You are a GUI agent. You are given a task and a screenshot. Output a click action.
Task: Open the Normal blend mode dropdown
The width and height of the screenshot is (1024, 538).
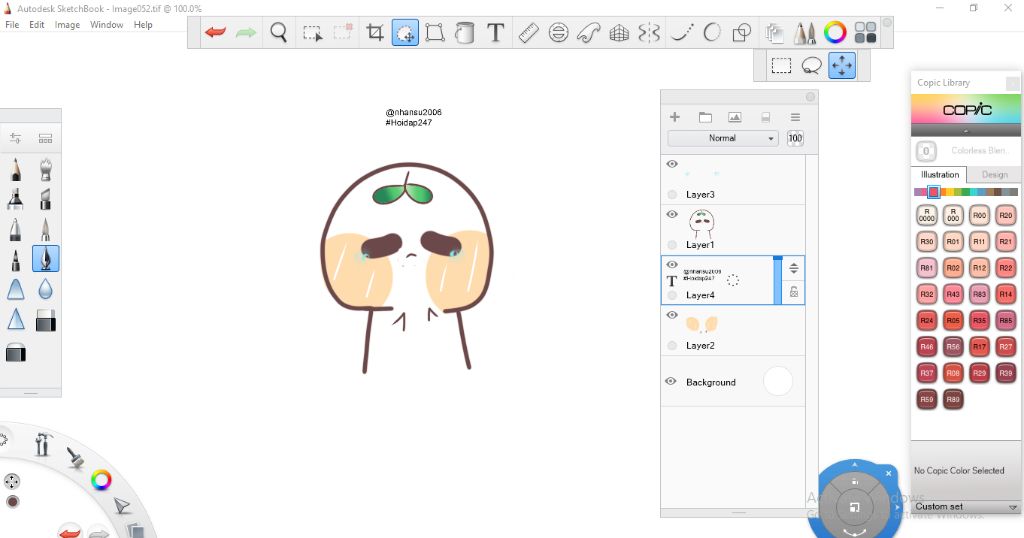723,138
